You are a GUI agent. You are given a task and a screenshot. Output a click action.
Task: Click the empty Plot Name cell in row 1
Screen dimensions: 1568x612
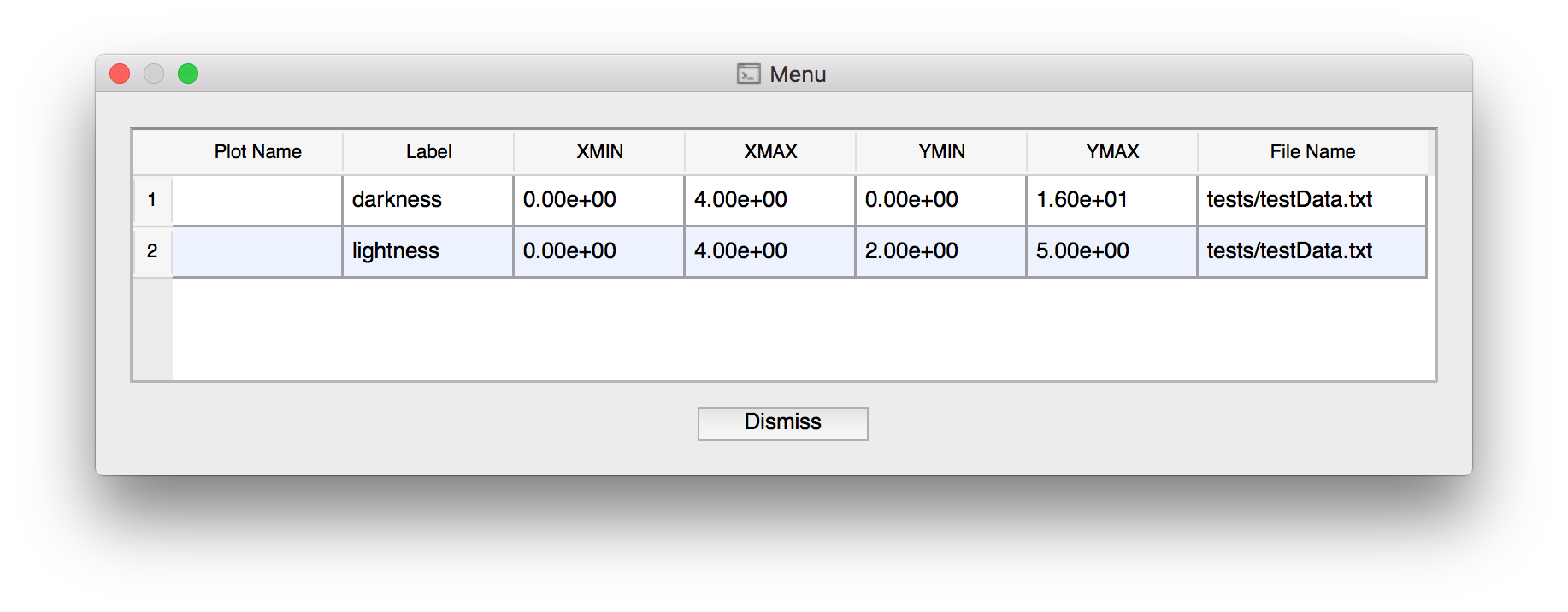256,200
